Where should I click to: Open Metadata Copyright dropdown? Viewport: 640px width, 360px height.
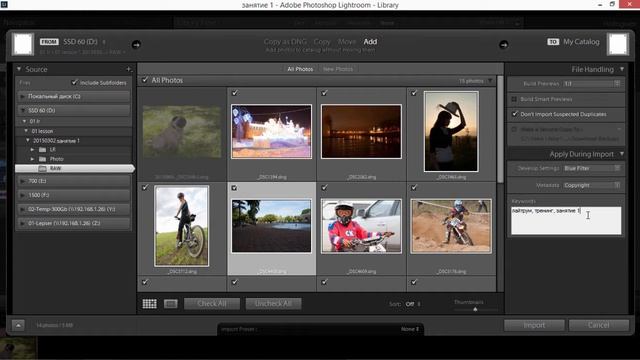click(592, 185)
